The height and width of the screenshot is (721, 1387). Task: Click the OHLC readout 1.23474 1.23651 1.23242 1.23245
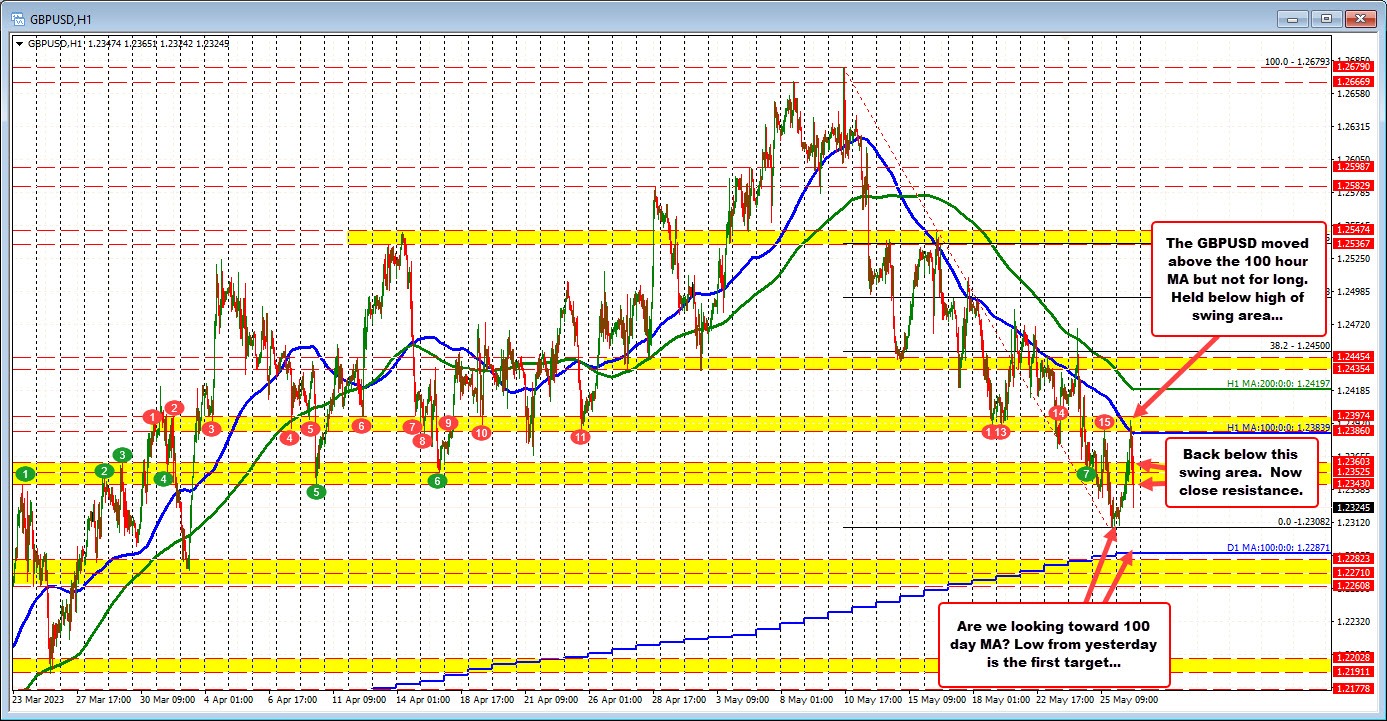pyautogui.click(x=158, y=43)
